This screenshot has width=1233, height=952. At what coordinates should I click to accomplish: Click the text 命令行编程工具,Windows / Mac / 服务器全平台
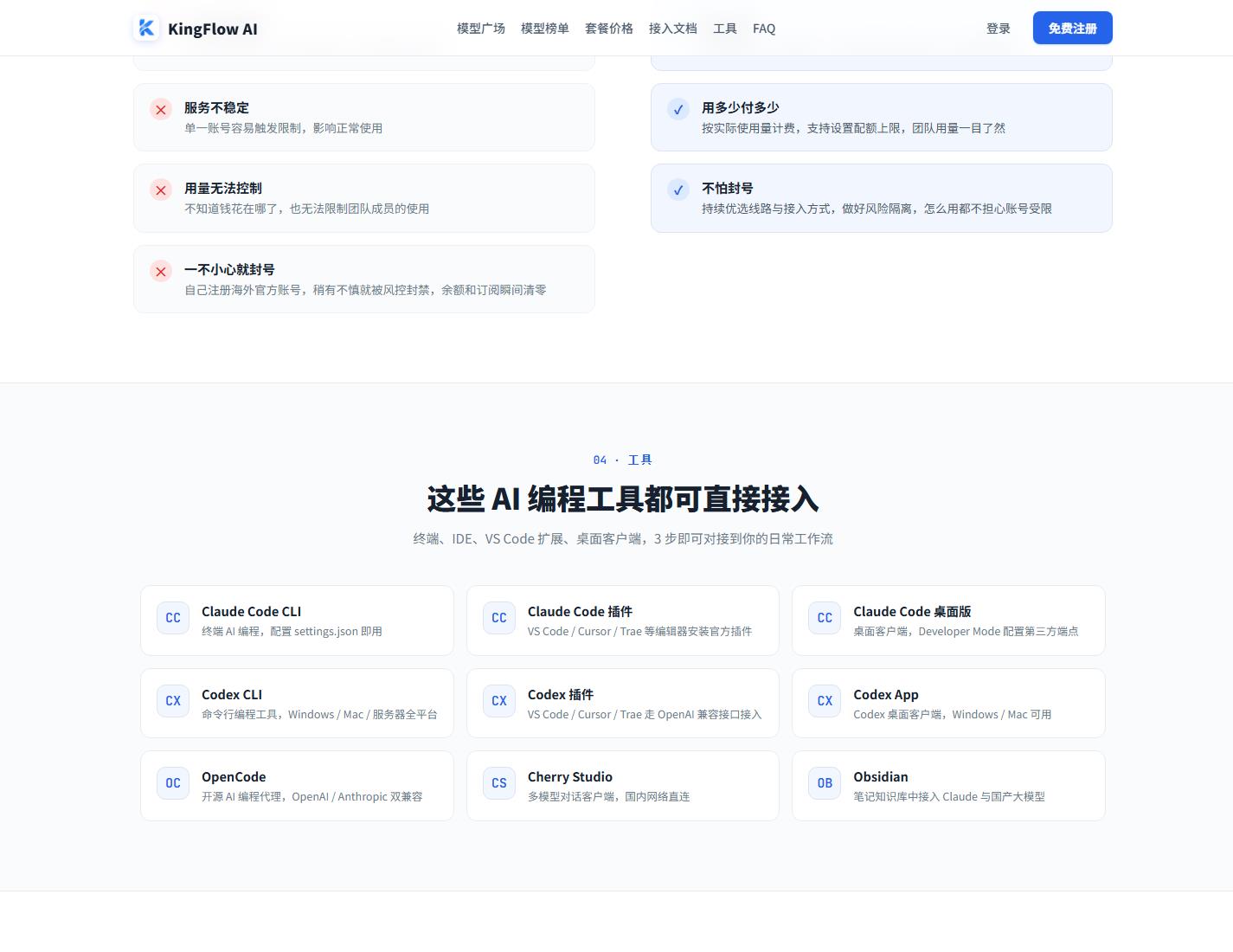pos(319,714)
